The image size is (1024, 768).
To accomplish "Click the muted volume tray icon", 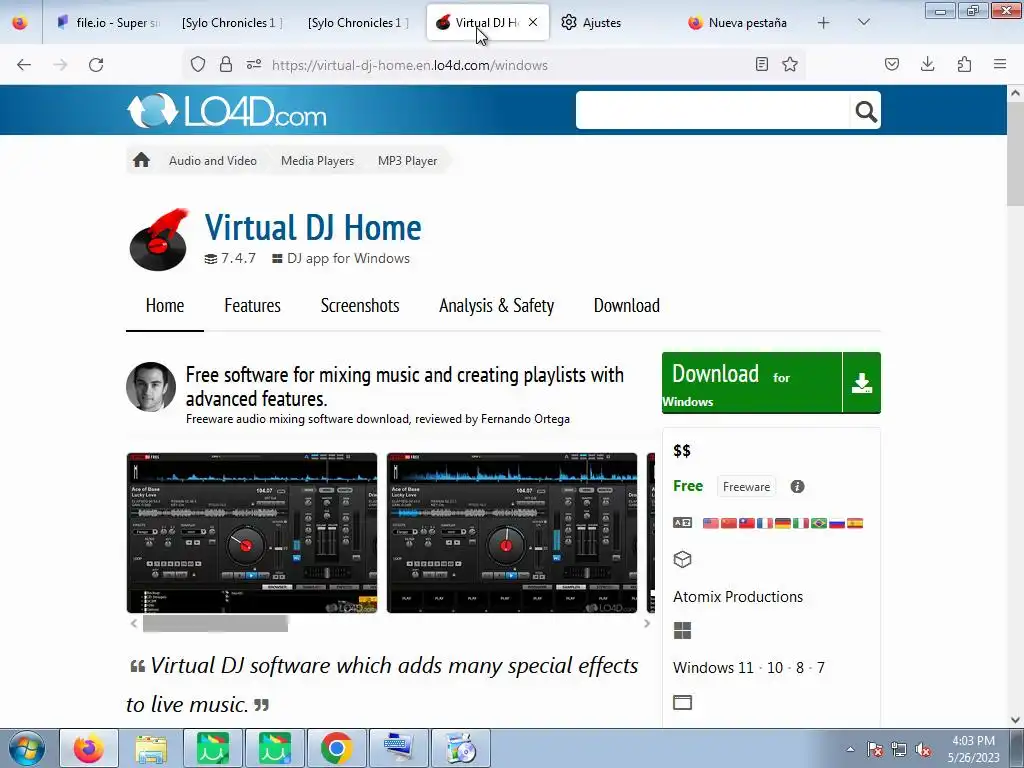I will (x=923, y=750).
